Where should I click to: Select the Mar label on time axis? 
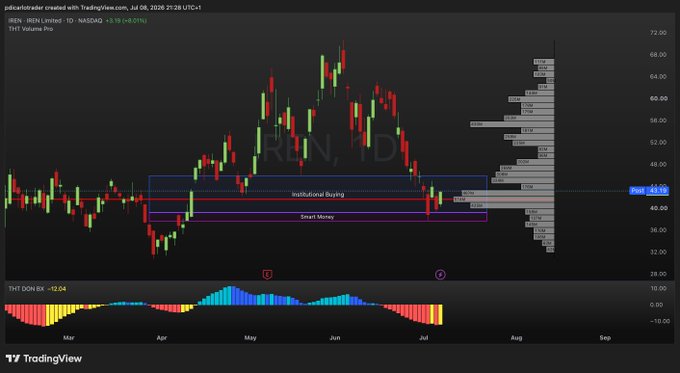69,338
